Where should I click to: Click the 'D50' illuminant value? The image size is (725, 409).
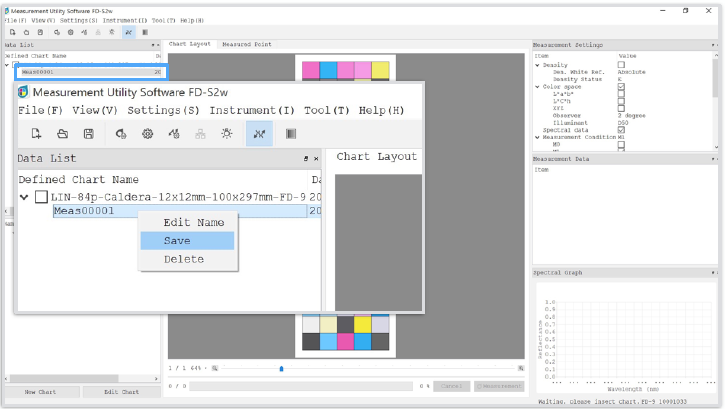tap(623, 123)
